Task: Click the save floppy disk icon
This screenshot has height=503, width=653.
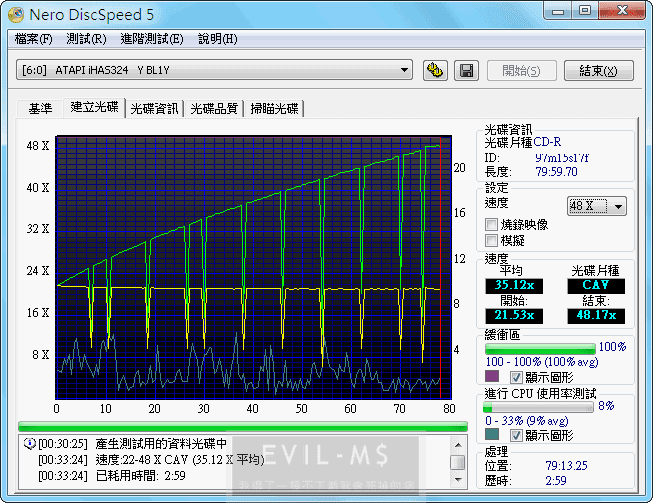Action: [x=466, y=70]
